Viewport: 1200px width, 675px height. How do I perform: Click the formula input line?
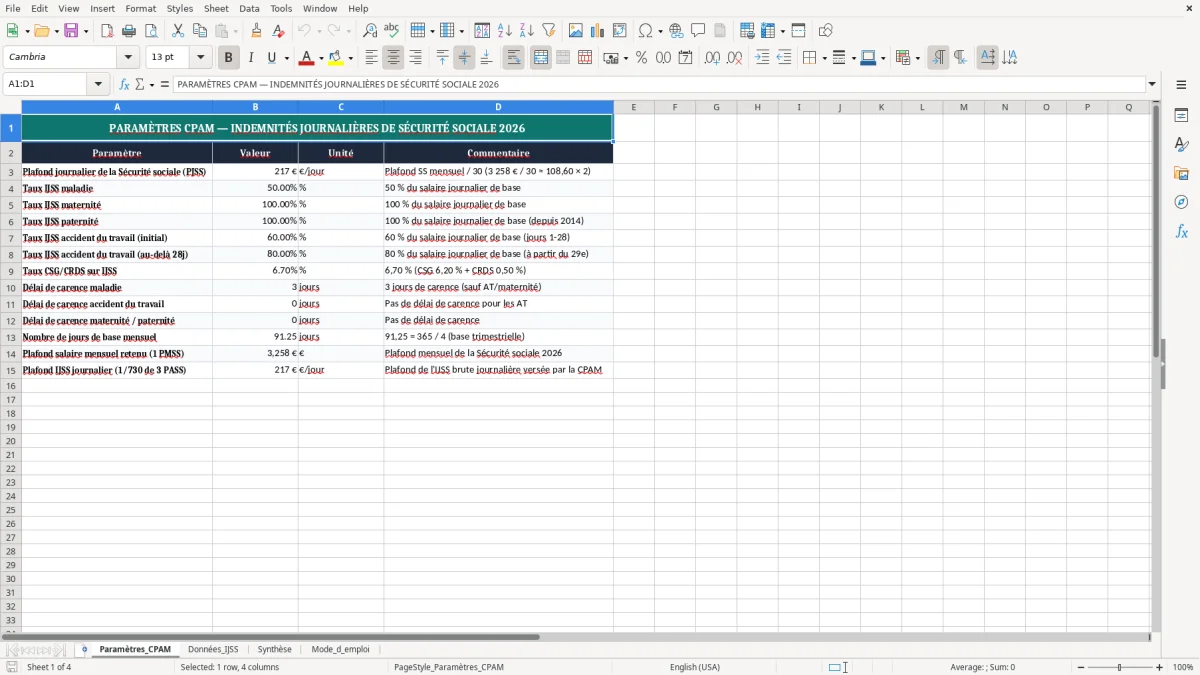(660, 85)
